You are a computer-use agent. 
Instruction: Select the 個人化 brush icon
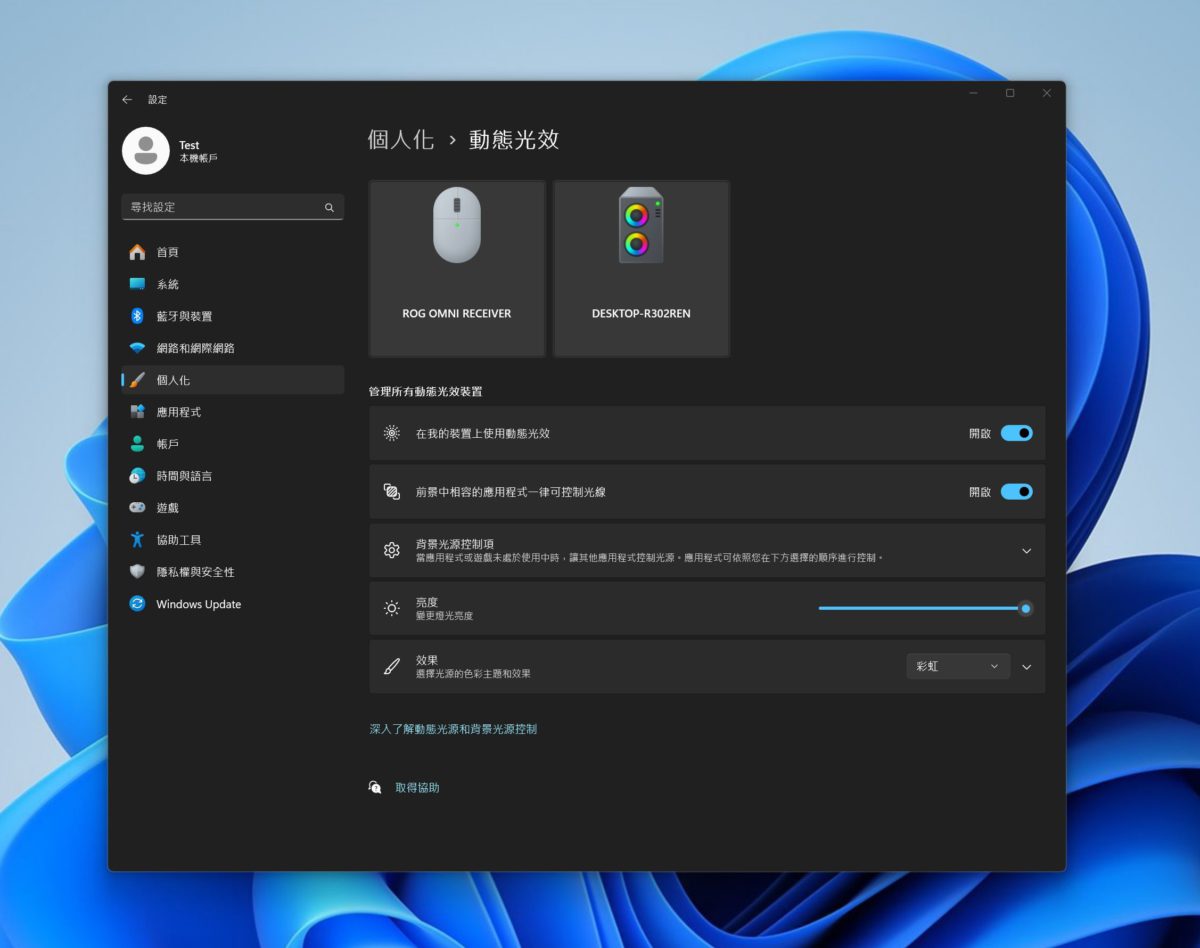tap(140, 380)
